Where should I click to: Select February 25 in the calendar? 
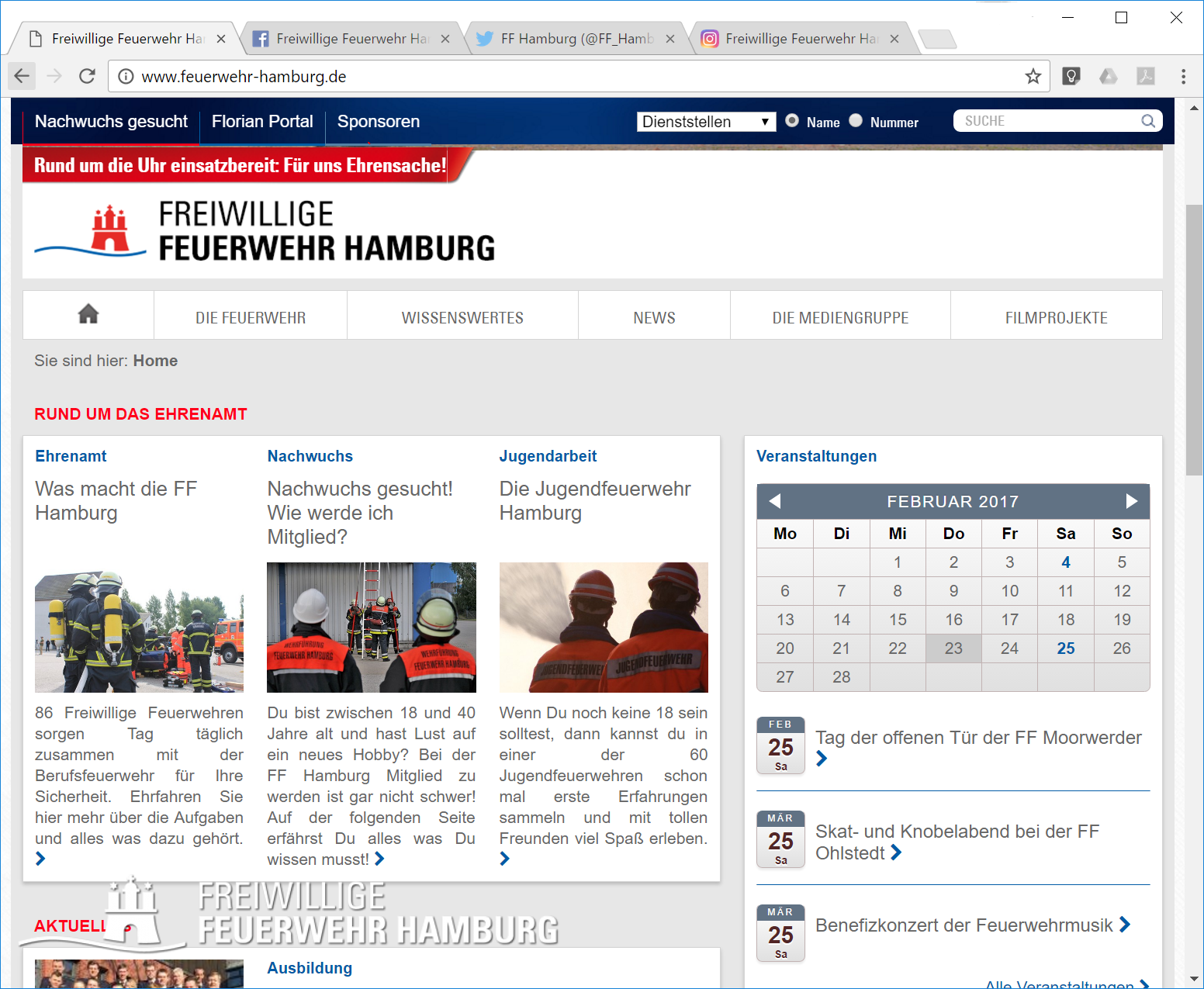point(1065,648)
